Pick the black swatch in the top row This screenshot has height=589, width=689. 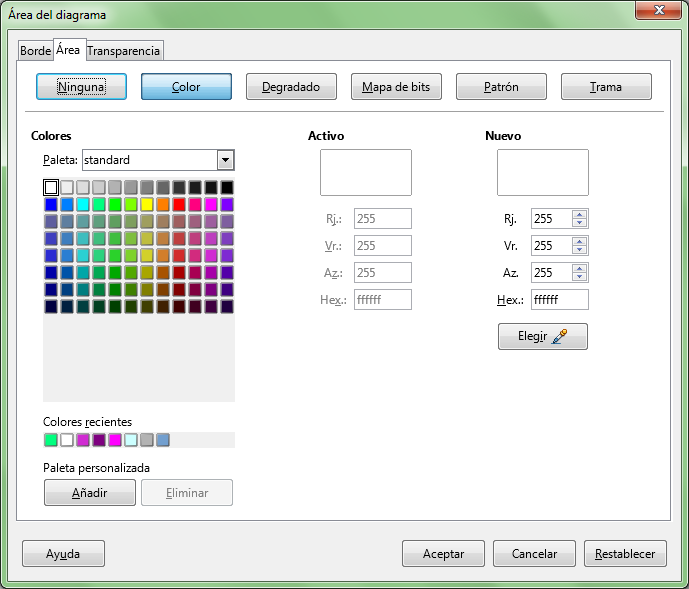point(227,187)
